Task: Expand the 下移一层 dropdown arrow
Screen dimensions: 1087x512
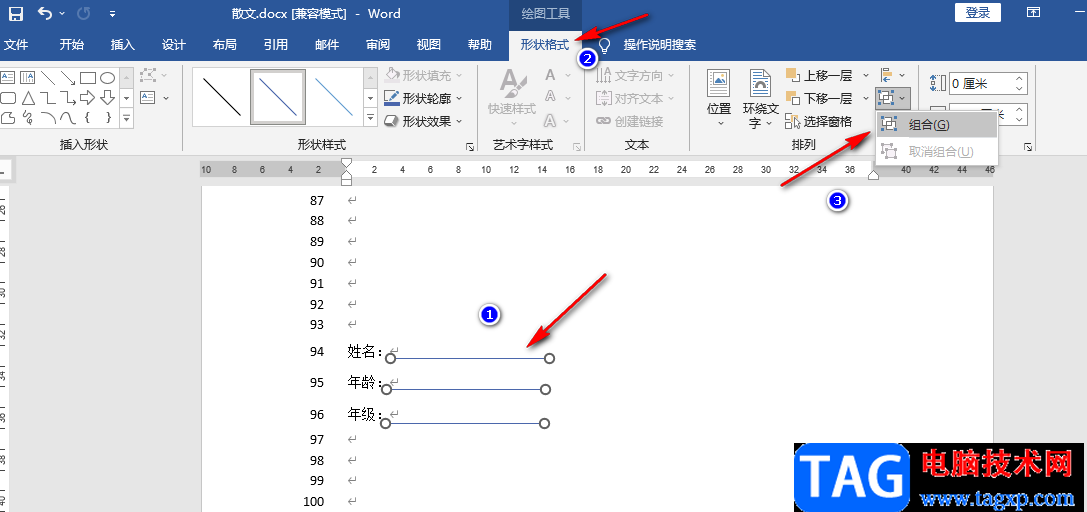Action: coord(865,98)
